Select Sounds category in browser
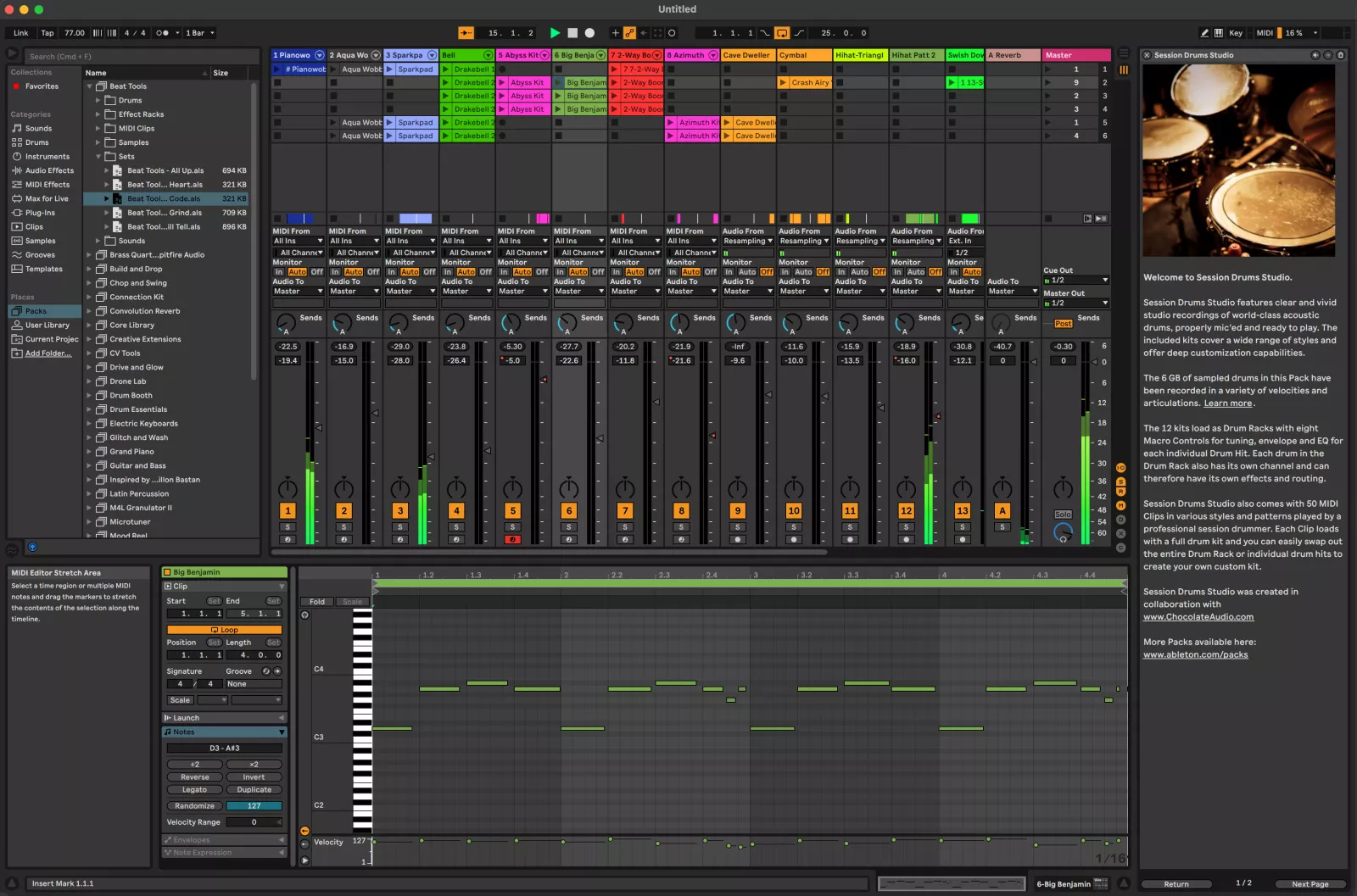 coord(38,129)
